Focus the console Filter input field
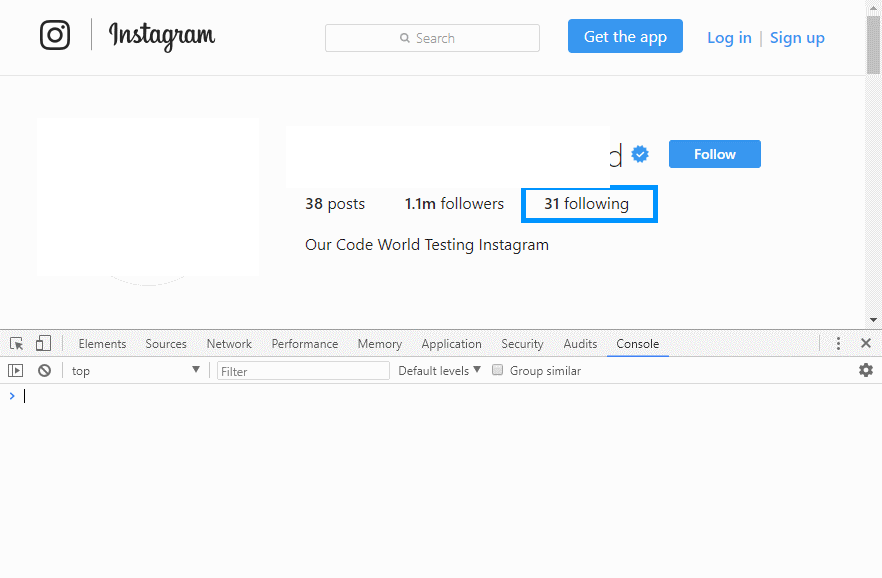Viewport: 882px width, 578px height. click(303, 371)
